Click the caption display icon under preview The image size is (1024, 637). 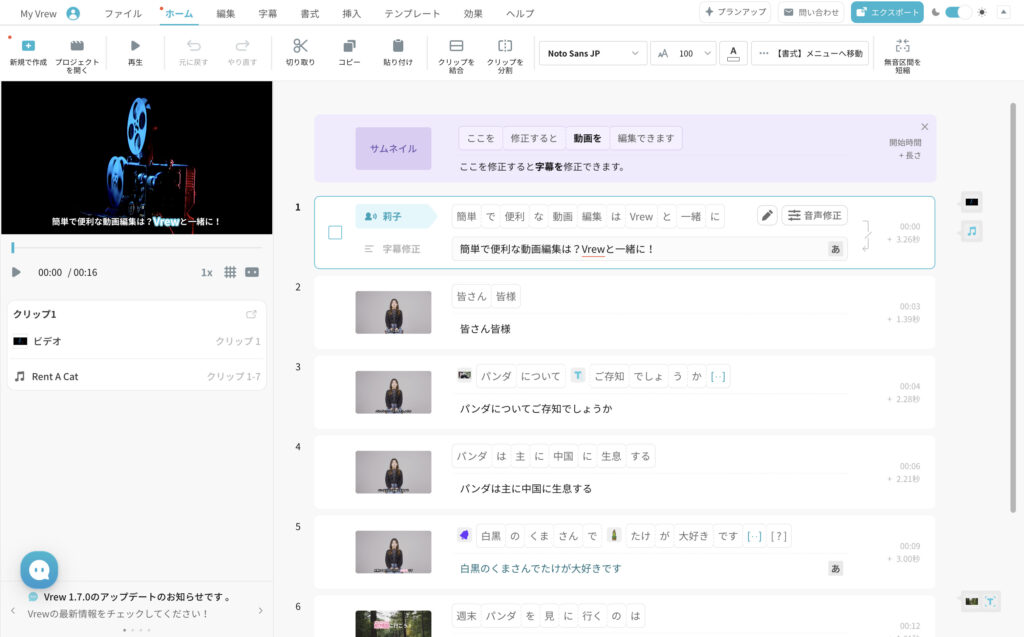(252, 272)
